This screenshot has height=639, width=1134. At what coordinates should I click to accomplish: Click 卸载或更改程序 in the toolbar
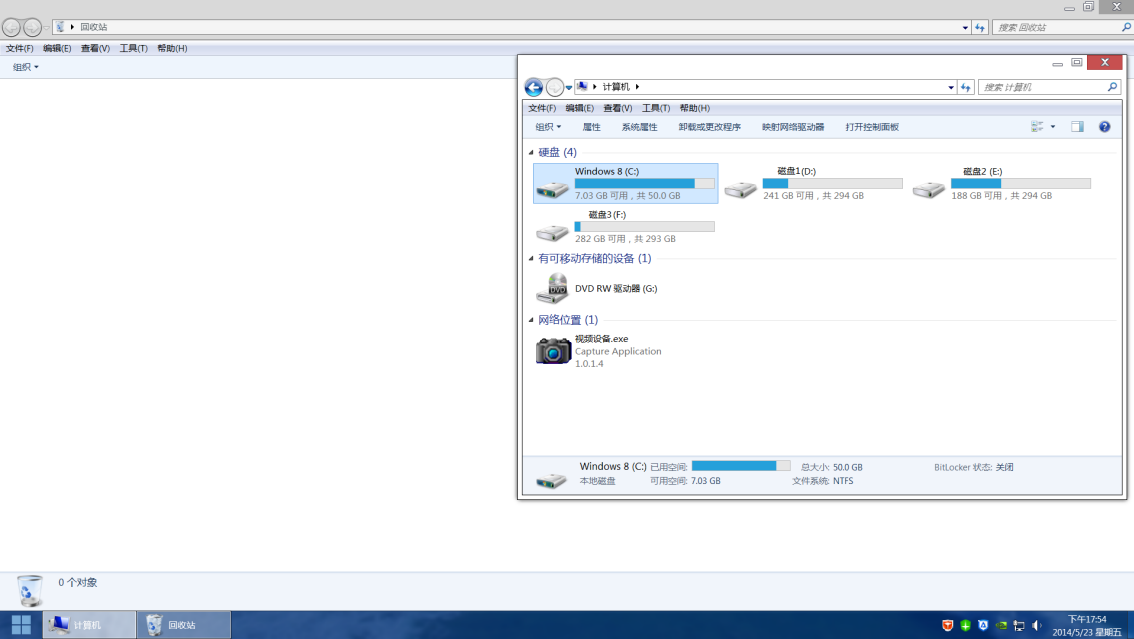(709, 127)
